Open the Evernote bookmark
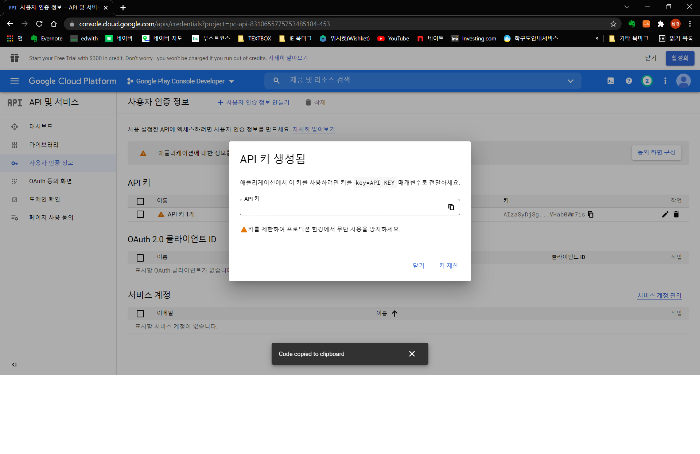 tap(46, 38)
